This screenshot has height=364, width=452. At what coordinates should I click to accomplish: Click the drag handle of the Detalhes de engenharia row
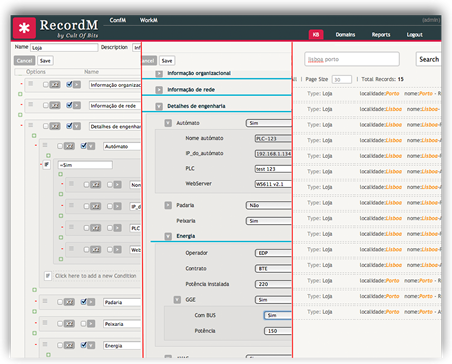tap(31, 125)
